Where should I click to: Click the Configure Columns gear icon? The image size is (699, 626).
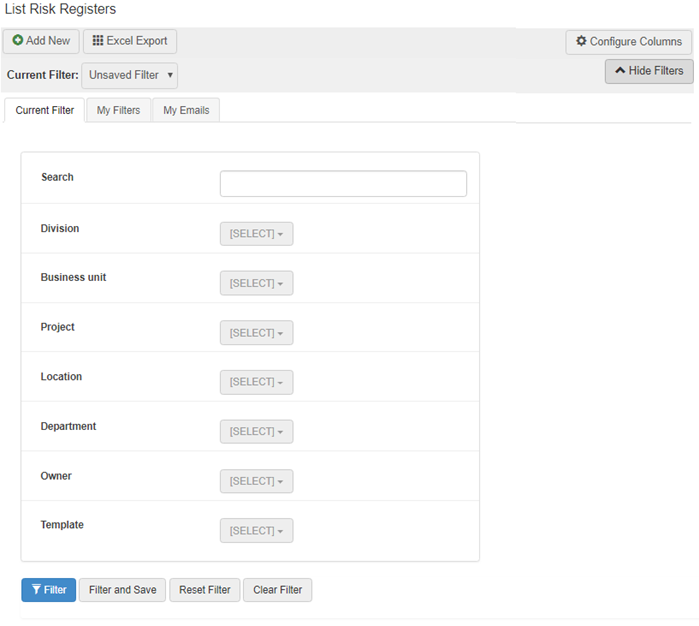click(x=581, y=42)
